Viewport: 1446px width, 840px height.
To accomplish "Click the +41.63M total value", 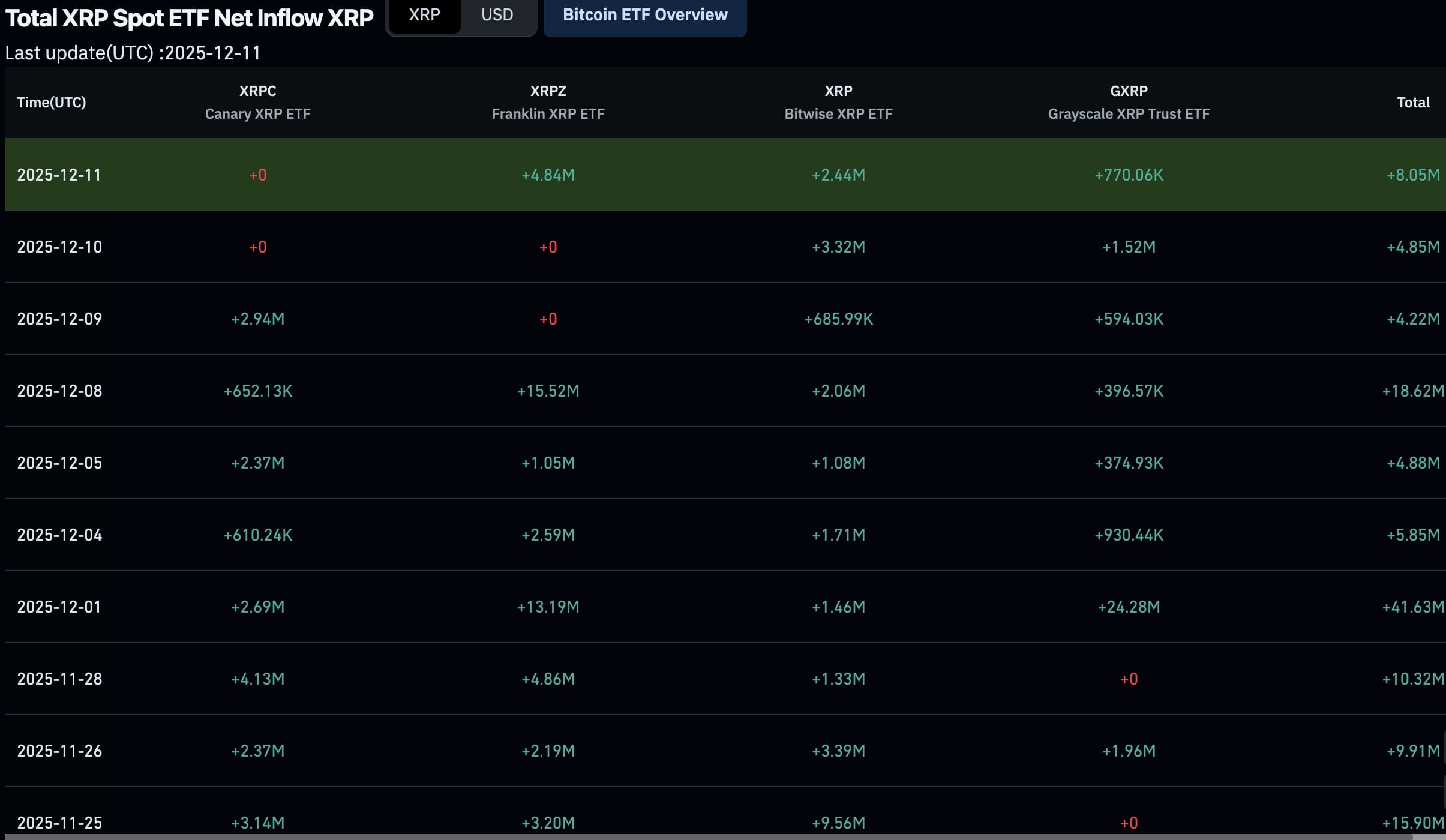I will 1412,607.
